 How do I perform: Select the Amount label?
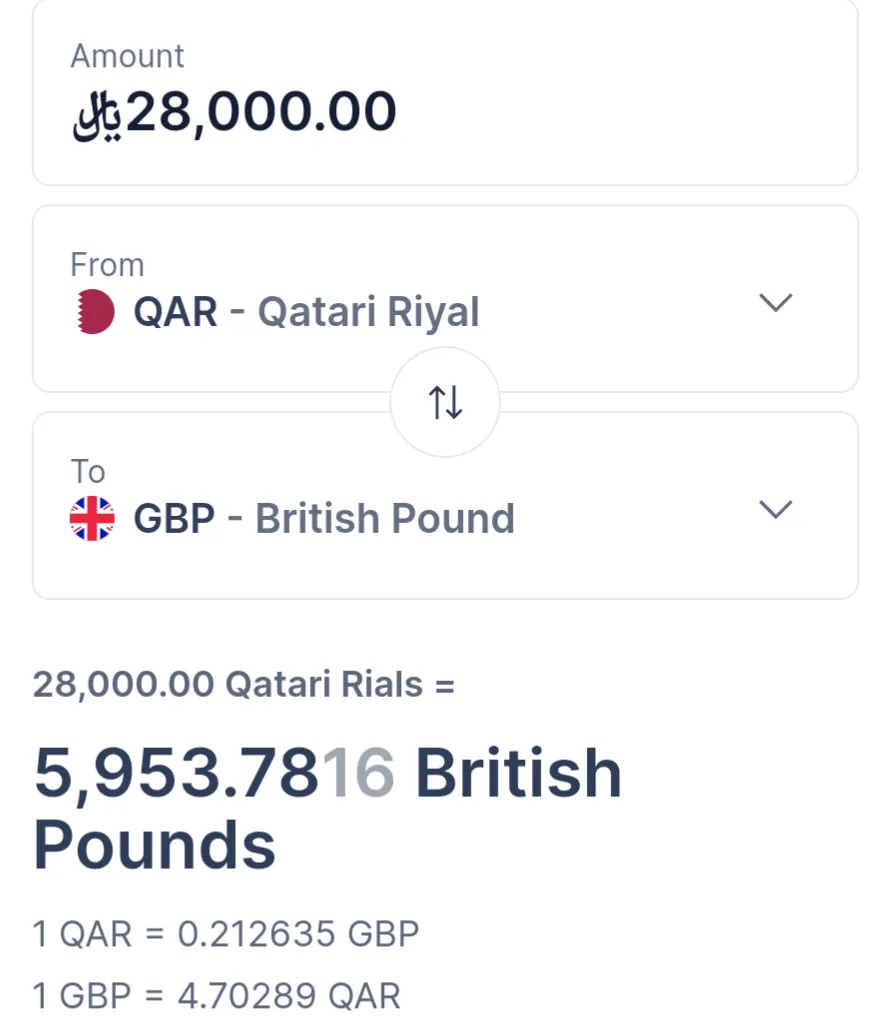127,56
